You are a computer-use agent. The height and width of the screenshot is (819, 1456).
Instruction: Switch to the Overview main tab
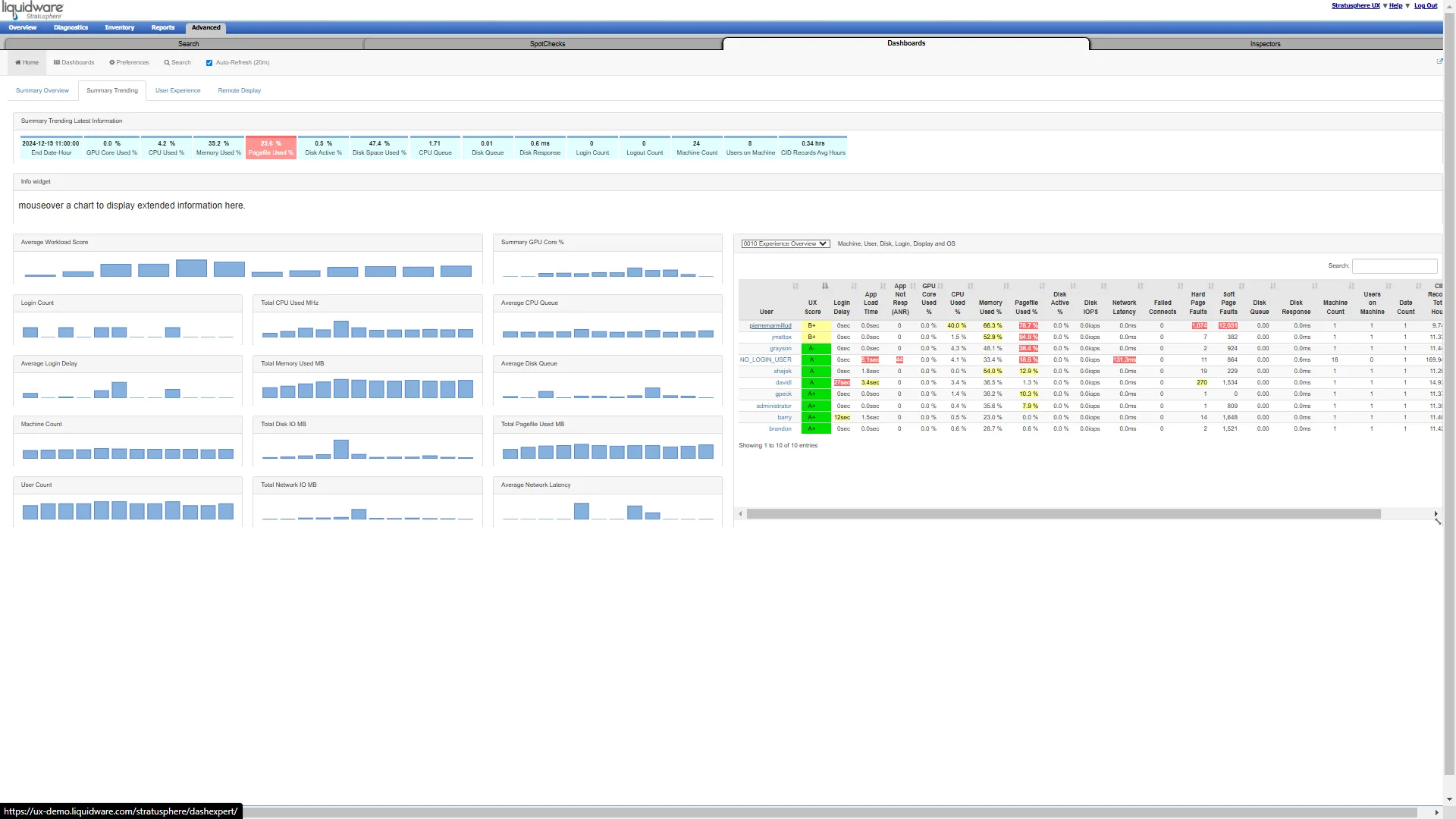point(23,27)
